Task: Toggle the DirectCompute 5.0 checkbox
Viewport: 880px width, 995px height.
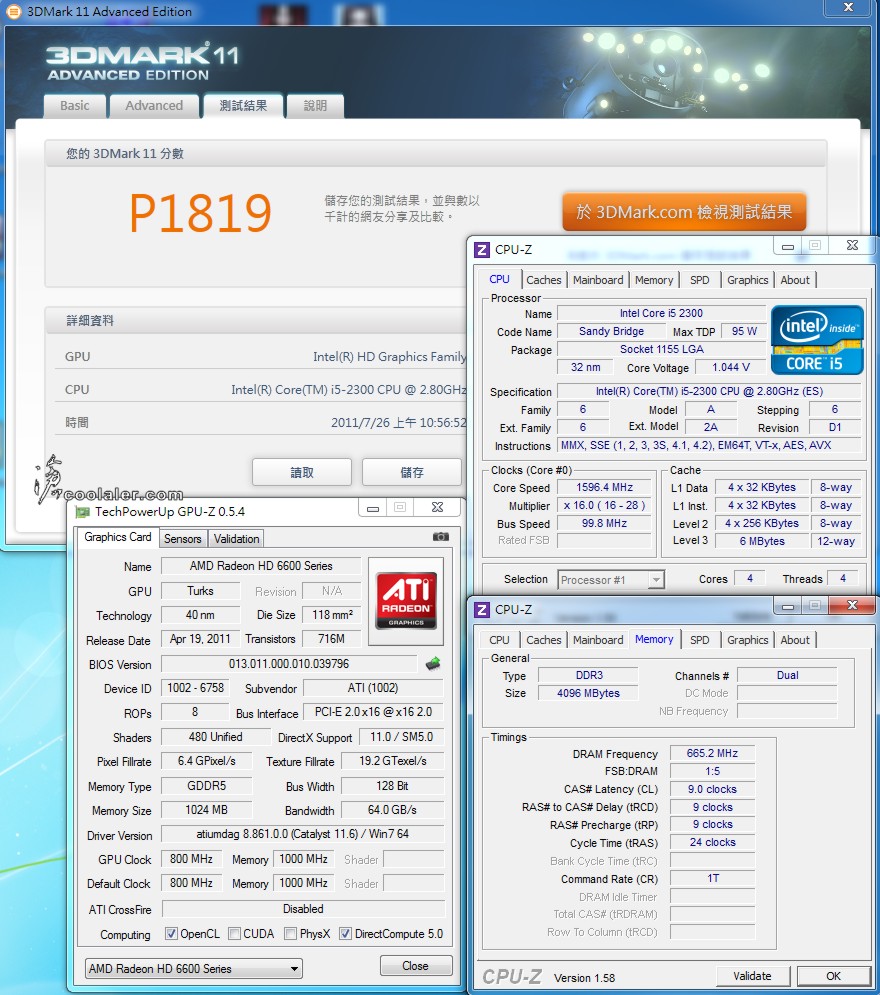Action: 345,933
